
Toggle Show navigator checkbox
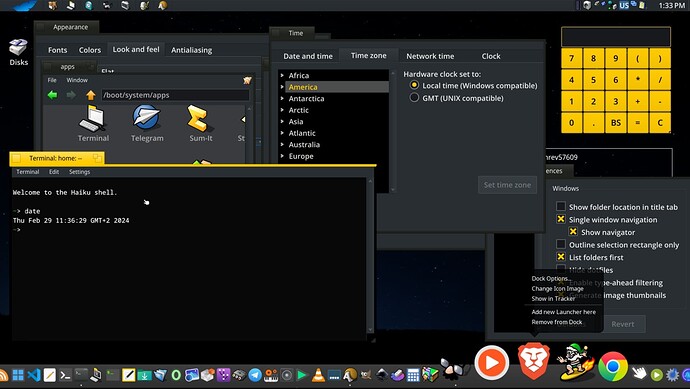coord(573,231)
